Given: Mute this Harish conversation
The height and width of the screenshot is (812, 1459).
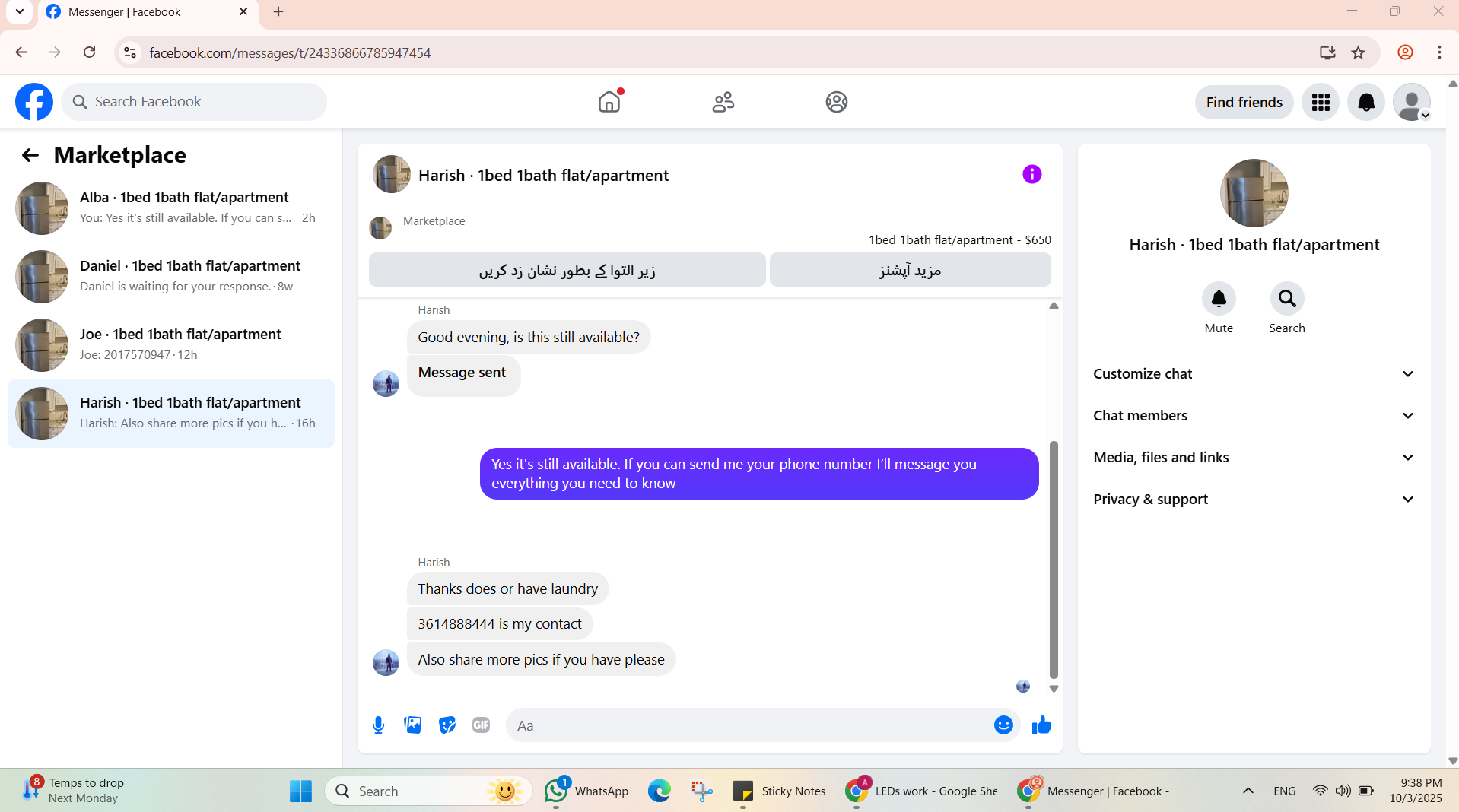Looking at the screenshot, I should [1219, 299].
